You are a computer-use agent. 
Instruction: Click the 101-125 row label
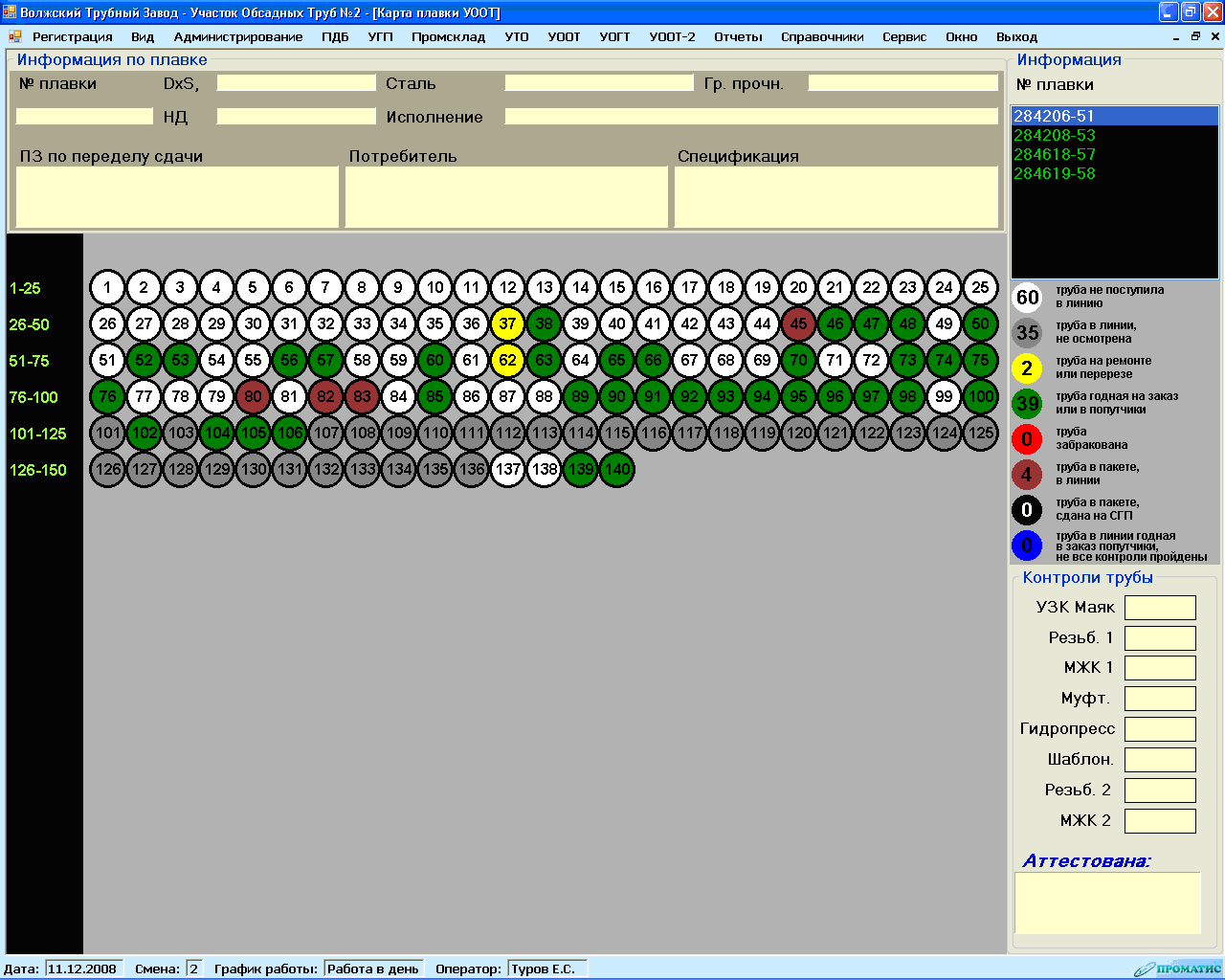(38, 434)
